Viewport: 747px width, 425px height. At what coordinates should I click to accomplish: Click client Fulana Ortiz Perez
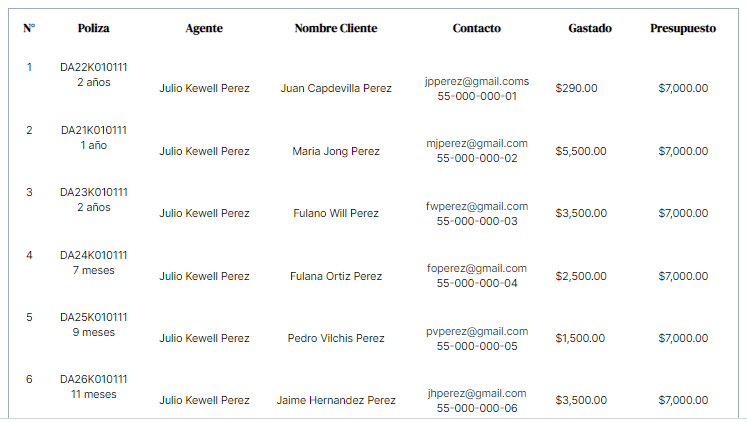coord(336,276)
